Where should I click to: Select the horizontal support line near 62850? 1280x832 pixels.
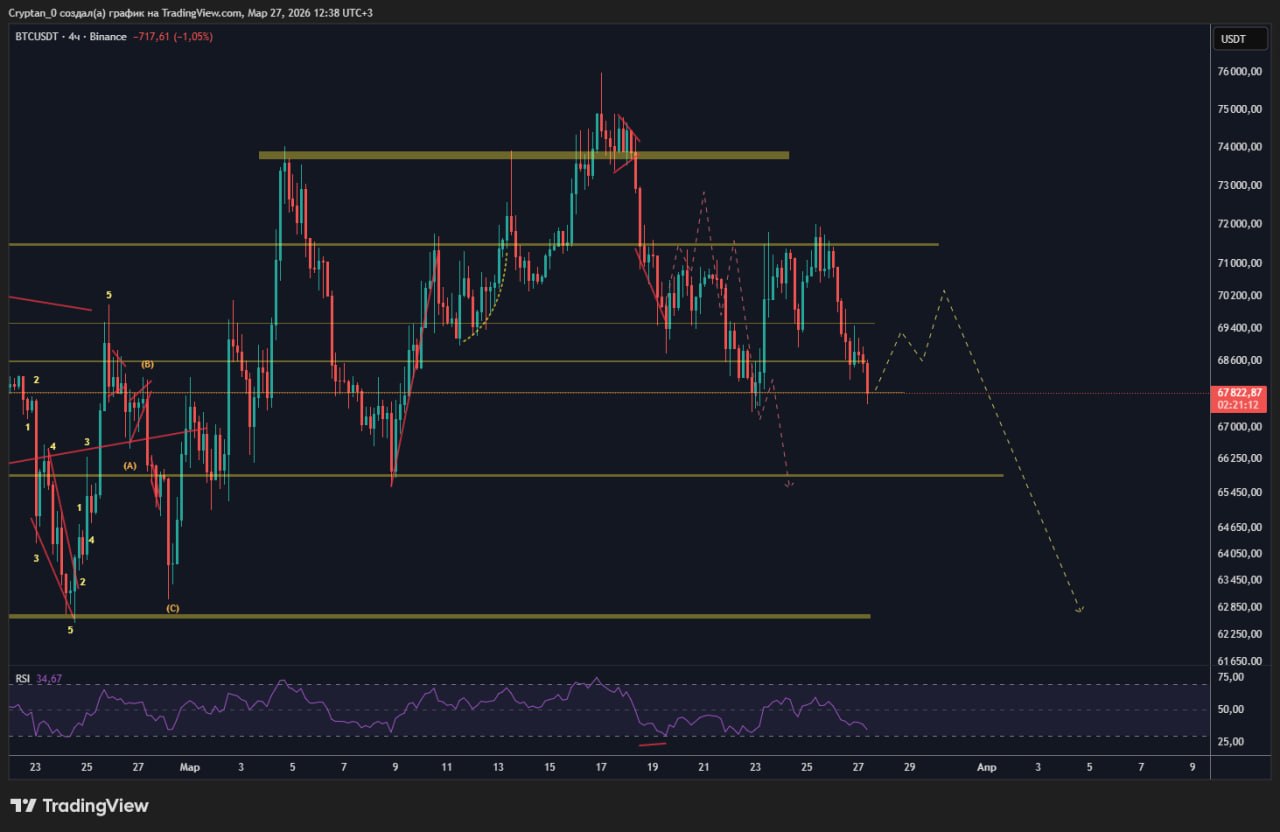[440, 616]
